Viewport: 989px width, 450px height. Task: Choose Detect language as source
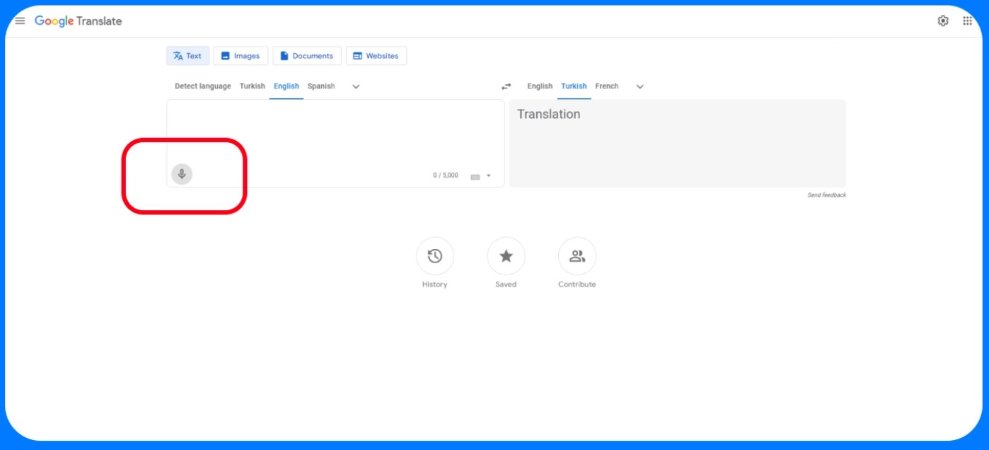point(202,86)
